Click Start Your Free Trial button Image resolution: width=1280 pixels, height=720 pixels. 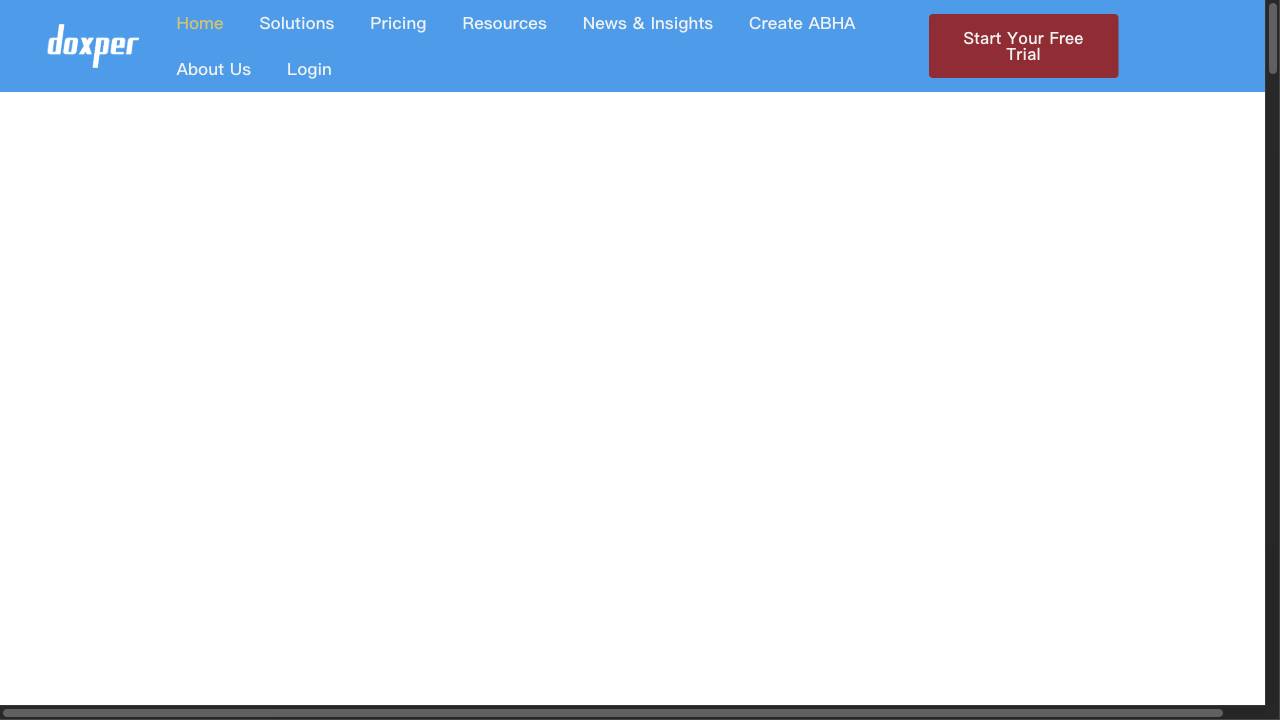coord(1023,46)
